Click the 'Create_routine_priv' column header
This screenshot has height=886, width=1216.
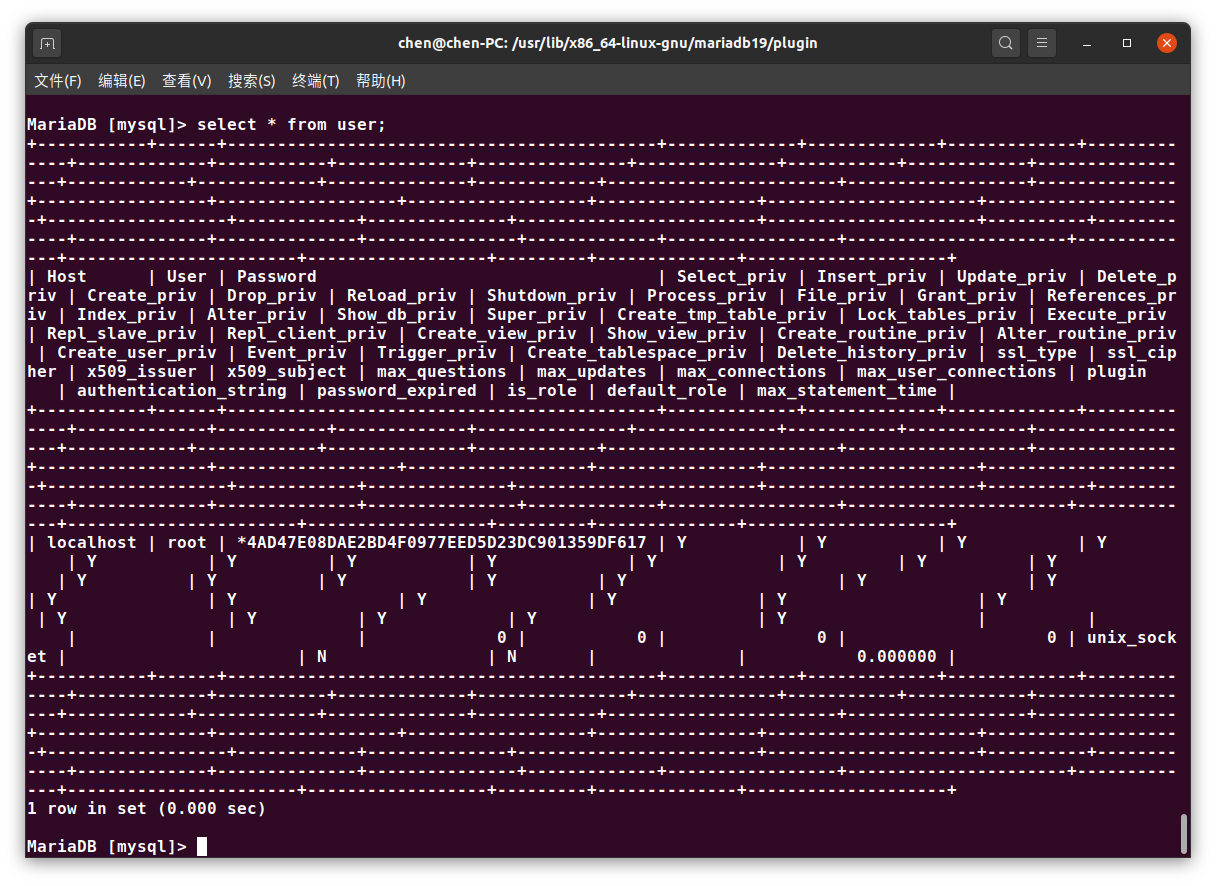pos(872,334)
